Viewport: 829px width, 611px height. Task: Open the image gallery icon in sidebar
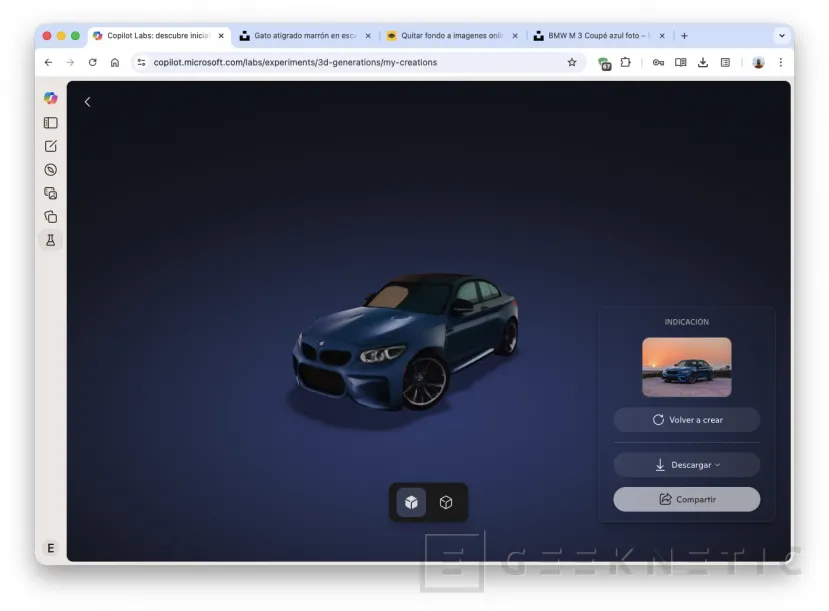click(51, 193)
